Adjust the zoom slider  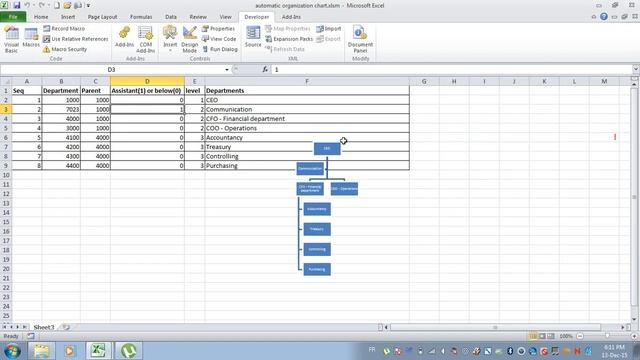pos(607,336)
